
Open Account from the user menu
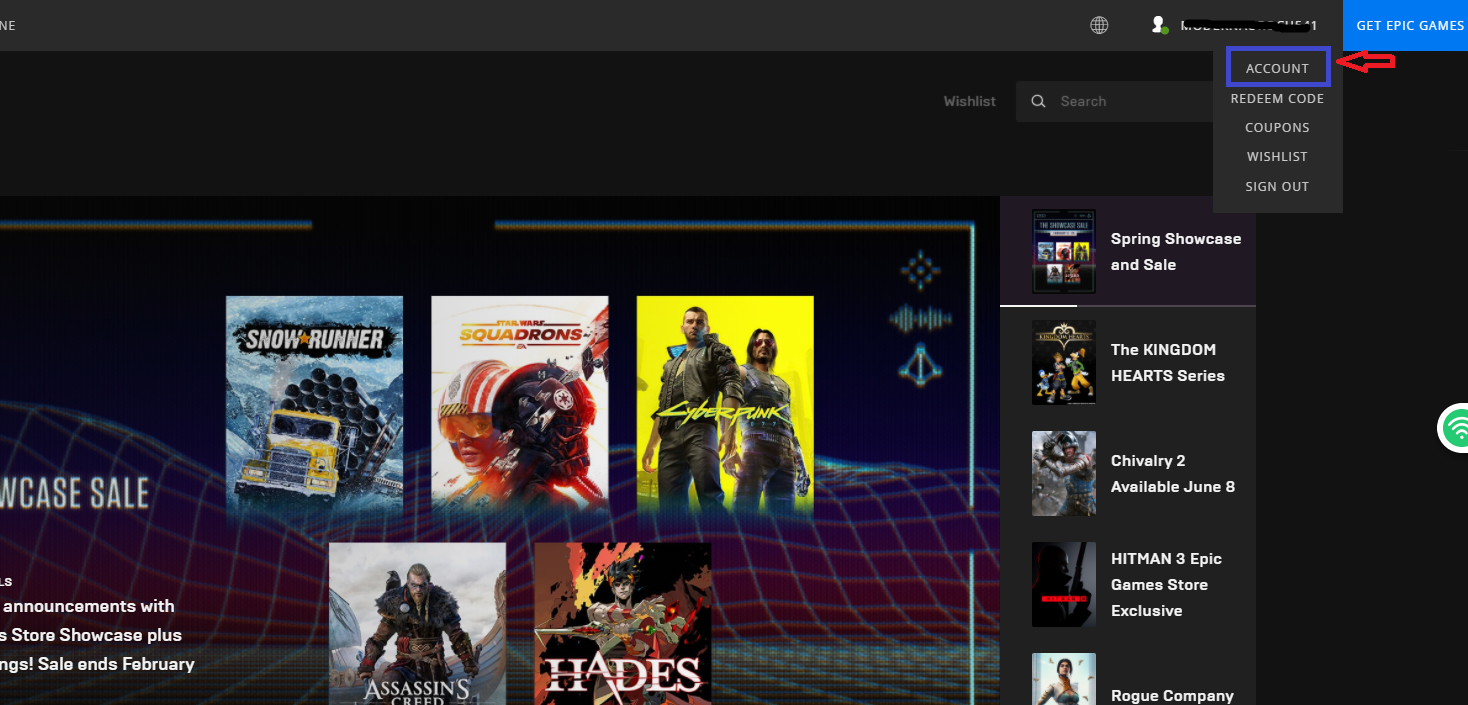(x=1277, y=68)
